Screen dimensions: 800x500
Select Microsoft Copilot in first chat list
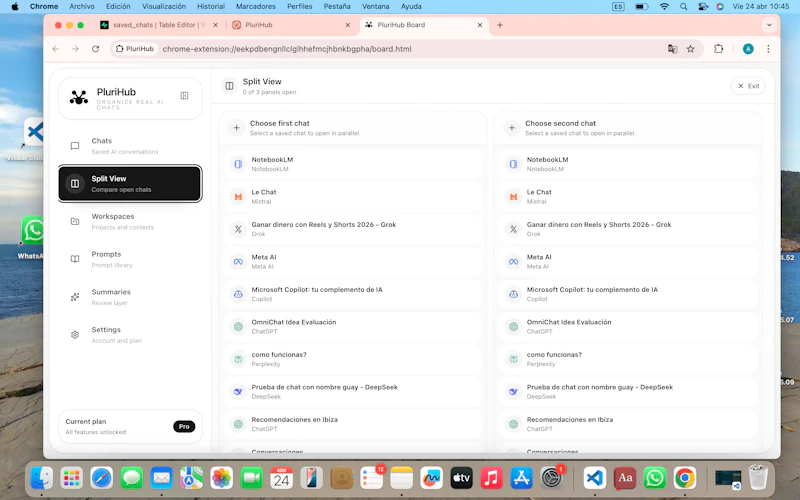352,294
